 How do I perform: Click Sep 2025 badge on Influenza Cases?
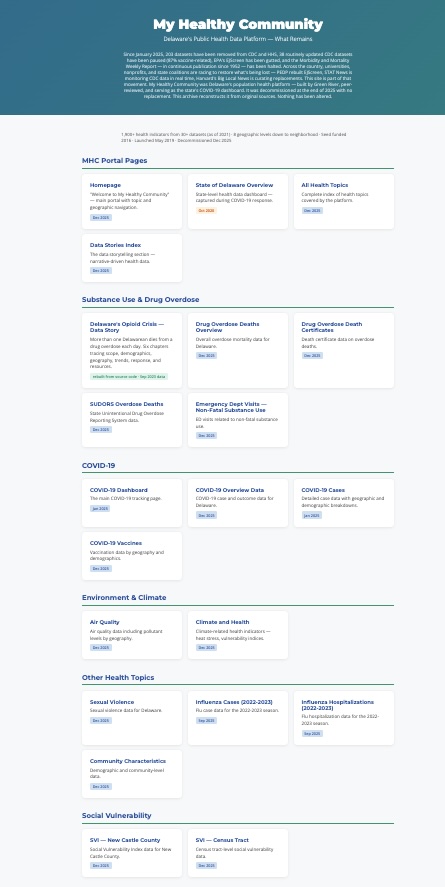[206, 721]
